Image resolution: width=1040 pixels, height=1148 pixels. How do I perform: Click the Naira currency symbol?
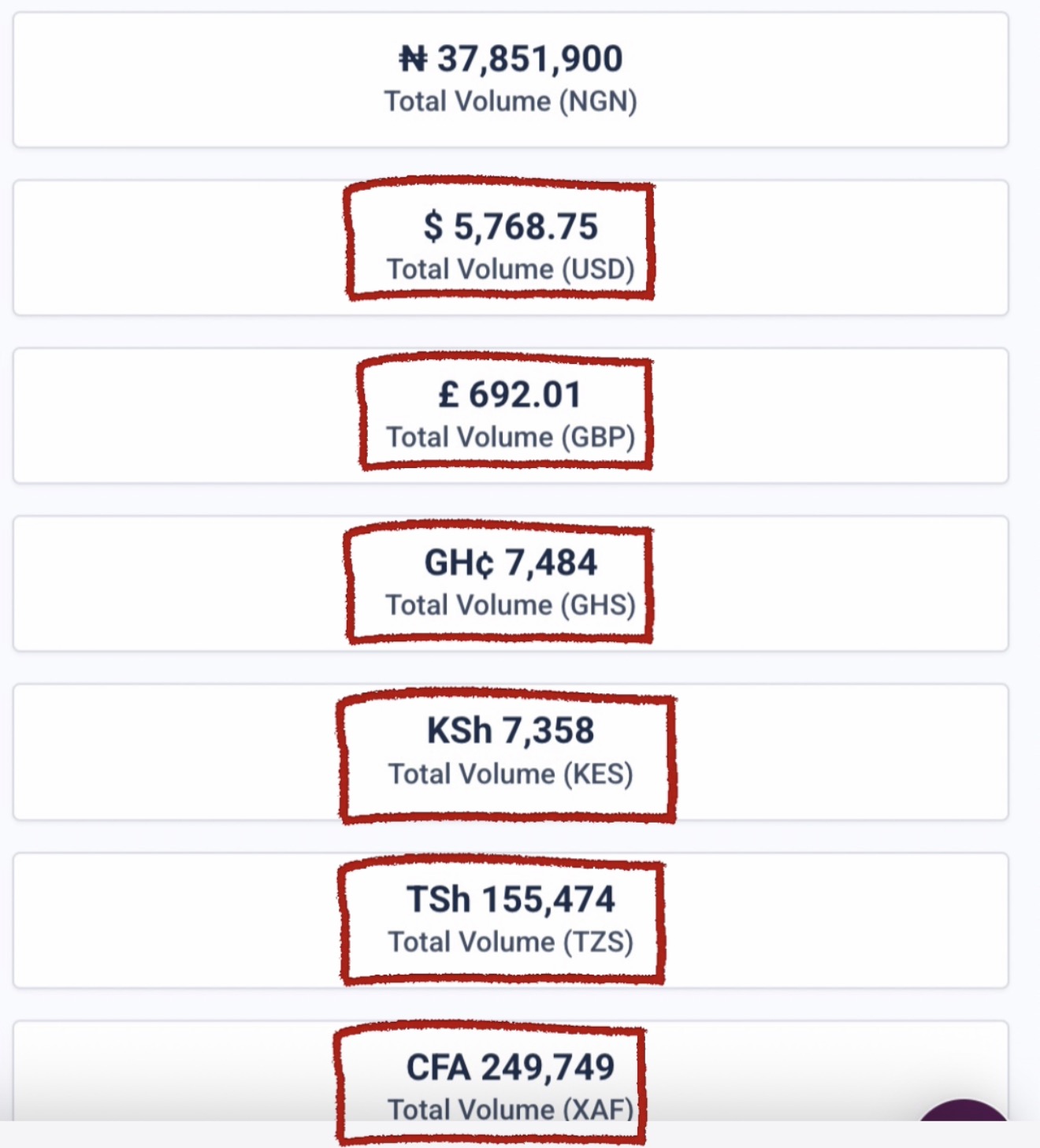(x=413, y=59)
